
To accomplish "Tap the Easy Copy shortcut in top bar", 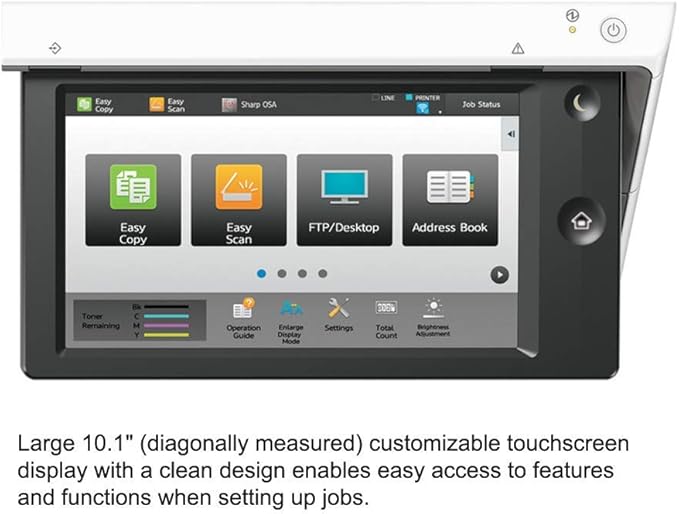I will (95, 104).
